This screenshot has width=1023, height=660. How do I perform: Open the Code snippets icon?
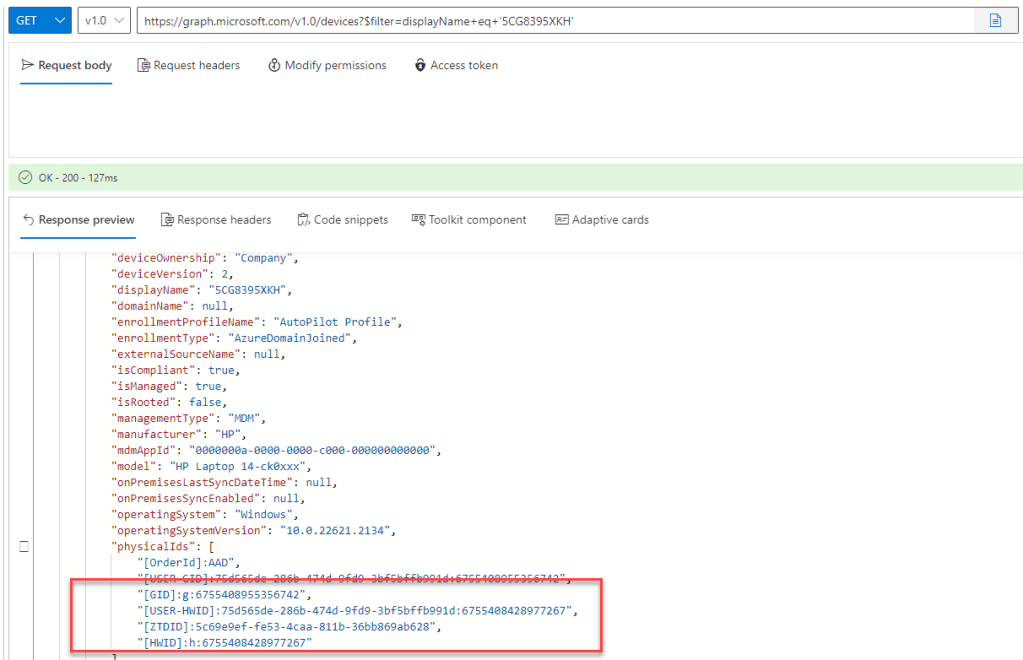[x=304, y=220]
